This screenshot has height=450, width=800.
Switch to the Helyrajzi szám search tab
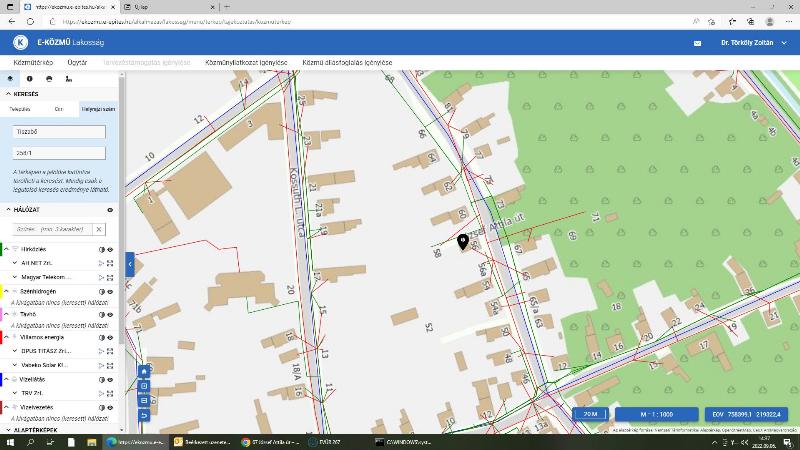98,109
